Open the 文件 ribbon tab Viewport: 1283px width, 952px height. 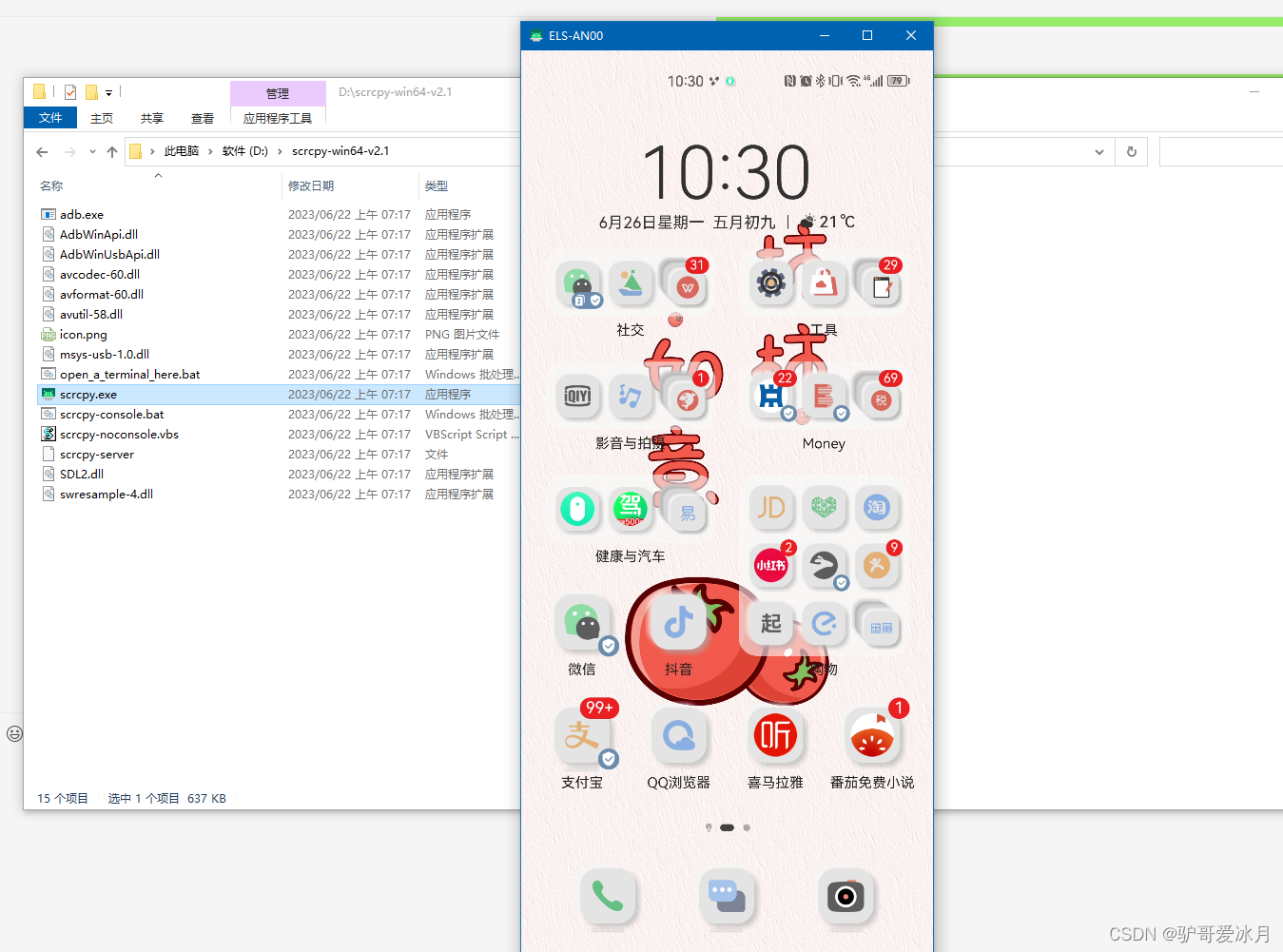pyautogui.click(x=50, y=118)
